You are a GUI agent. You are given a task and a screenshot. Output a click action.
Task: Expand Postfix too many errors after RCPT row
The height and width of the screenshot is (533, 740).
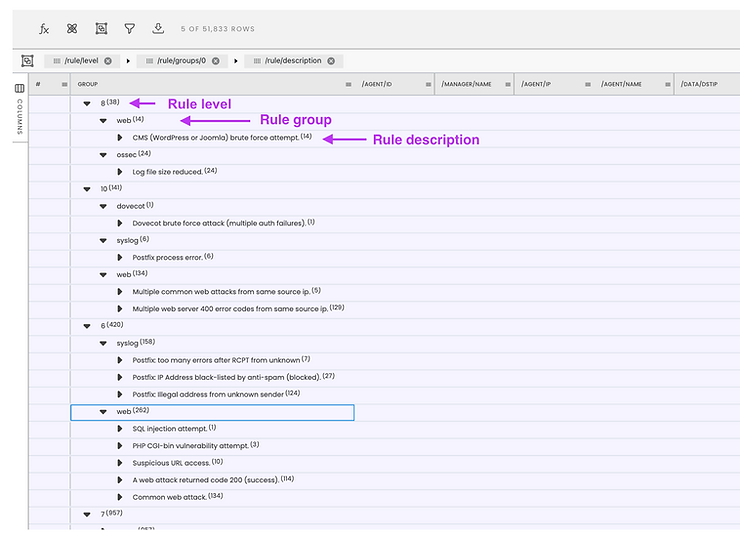(120, 360)
